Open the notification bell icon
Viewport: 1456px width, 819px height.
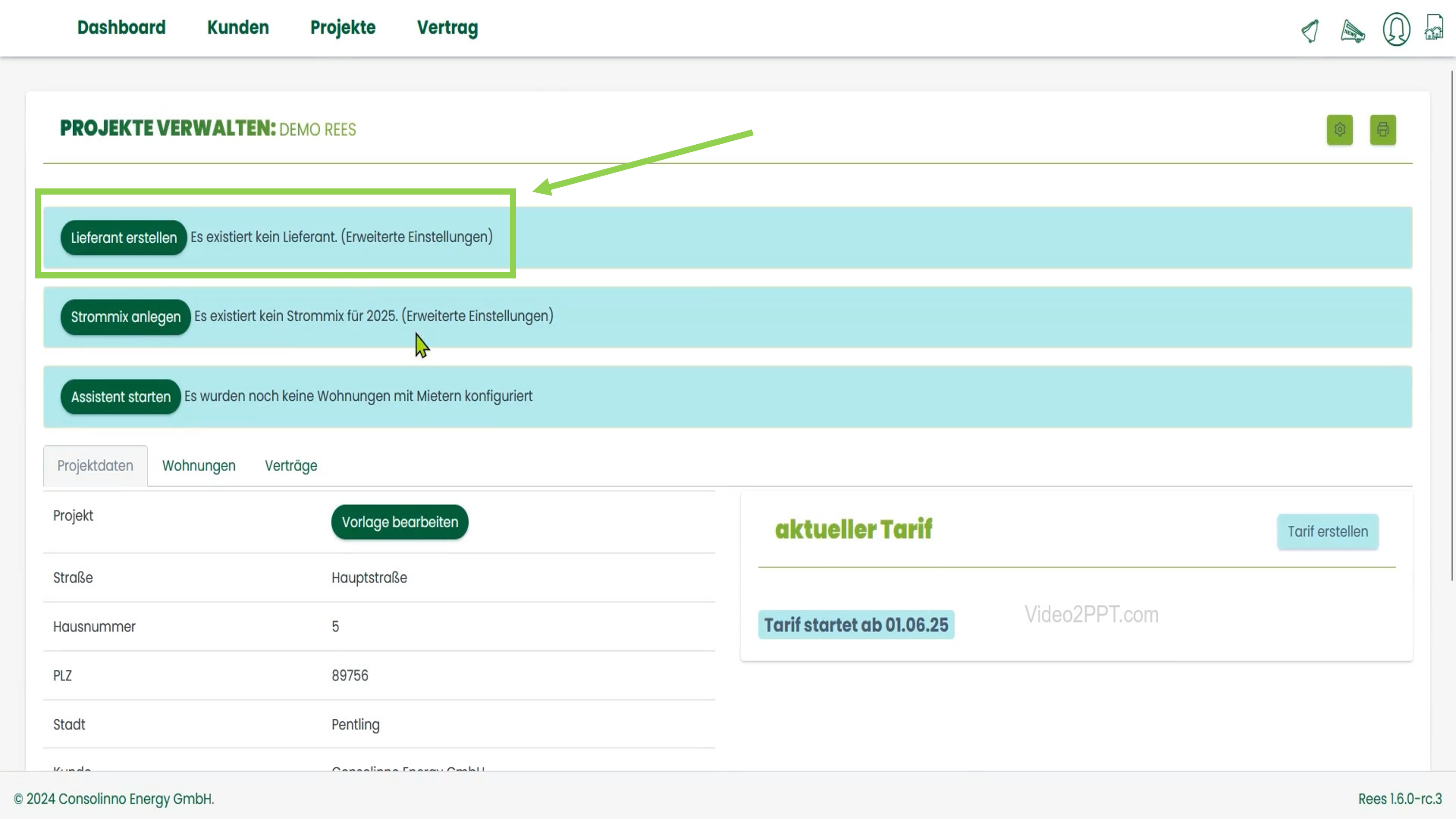pos(1310,30)
